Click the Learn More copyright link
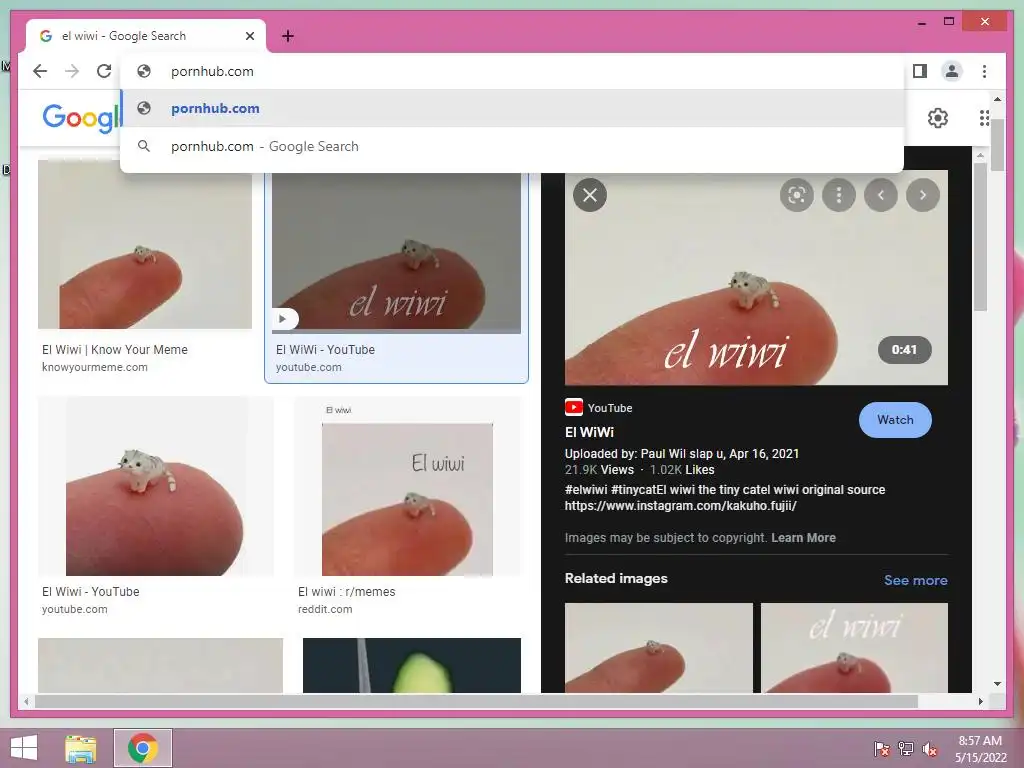1024x768 pixels. (x=803, y=537)
